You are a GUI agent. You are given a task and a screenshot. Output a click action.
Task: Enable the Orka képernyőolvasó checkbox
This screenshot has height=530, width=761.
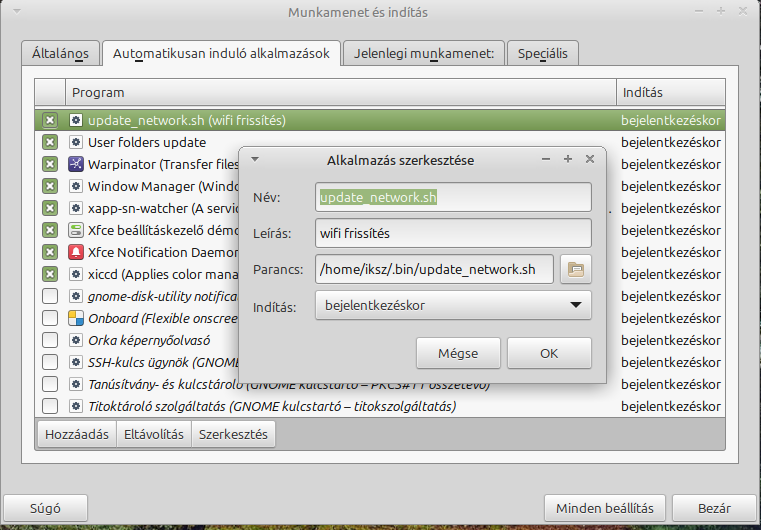pos(50,340)
